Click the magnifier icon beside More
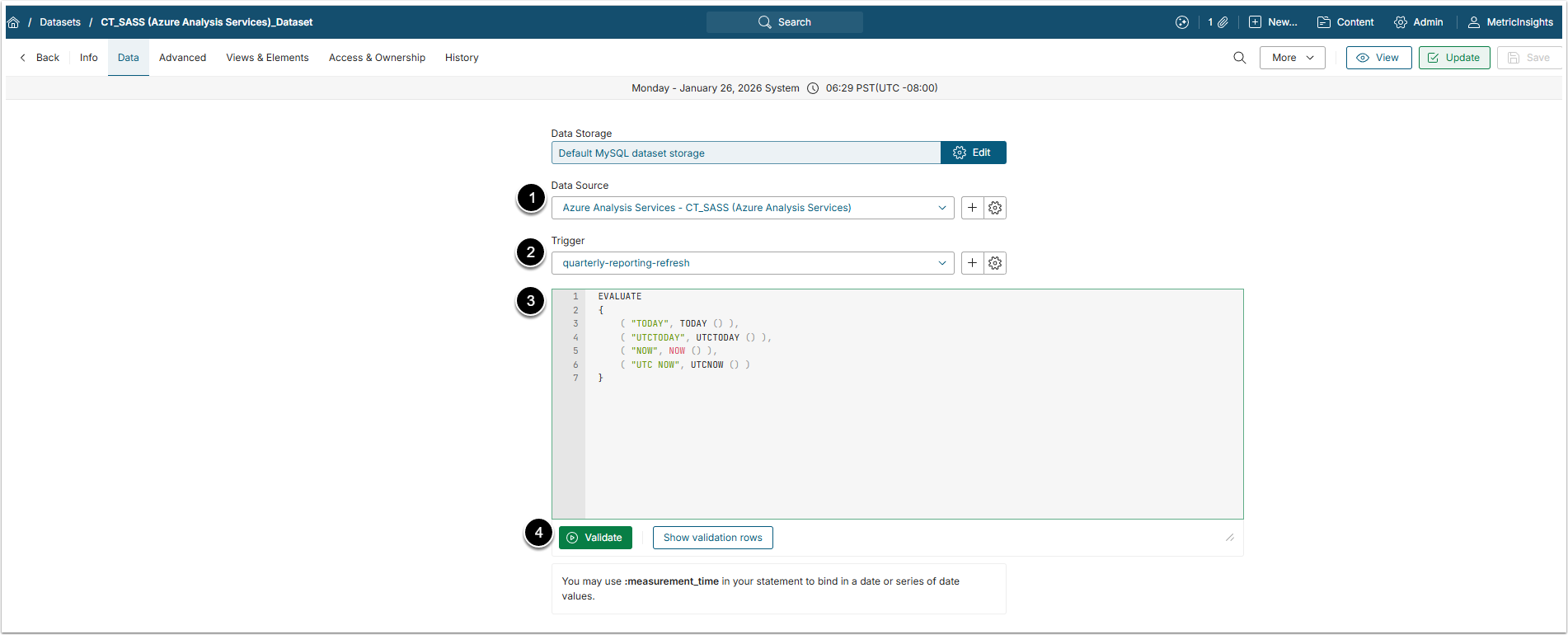1568x635 pixels. click(1239, 58)
